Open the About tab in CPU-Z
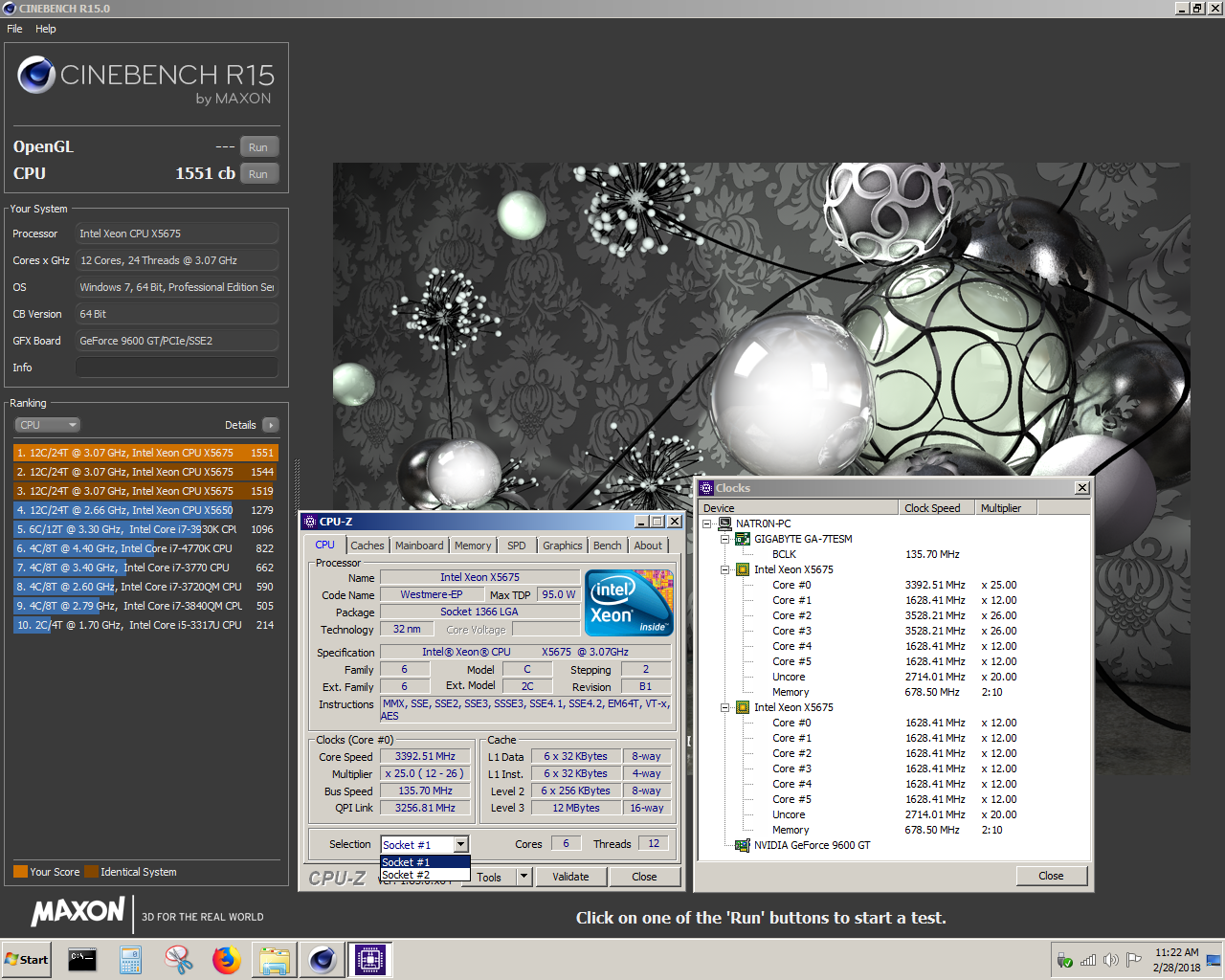This screenshot has width=1225, height=980. (x=648, y=546)
